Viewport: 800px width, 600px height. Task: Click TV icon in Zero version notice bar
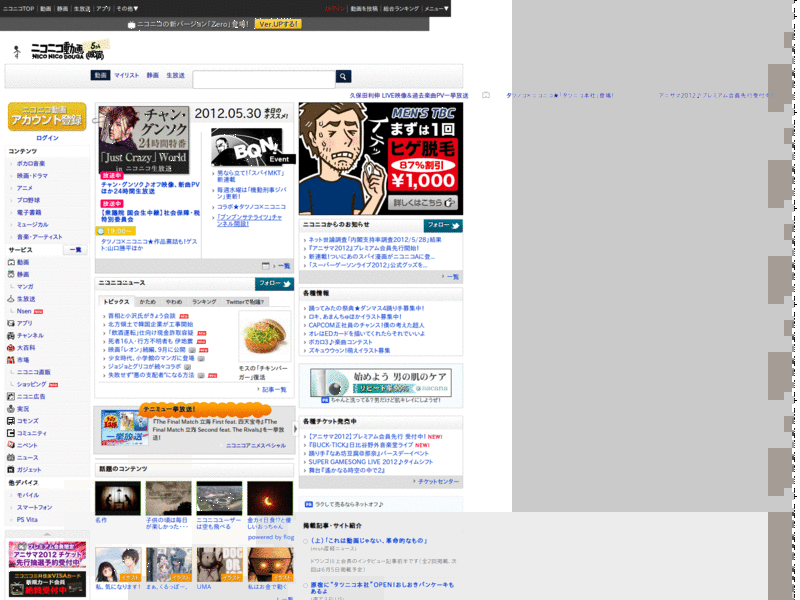tap(132, 24)
